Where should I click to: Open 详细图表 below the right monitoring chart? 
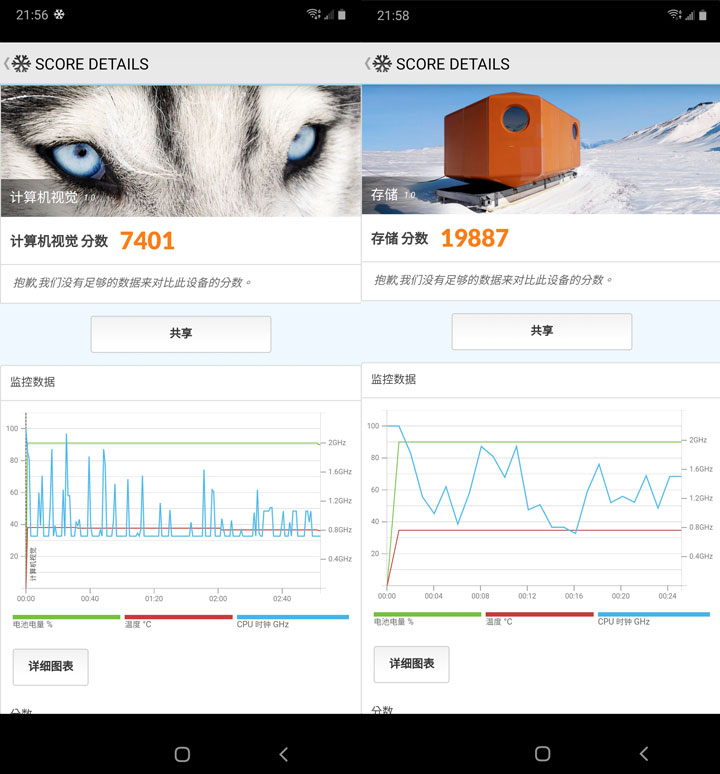point(411,664)
